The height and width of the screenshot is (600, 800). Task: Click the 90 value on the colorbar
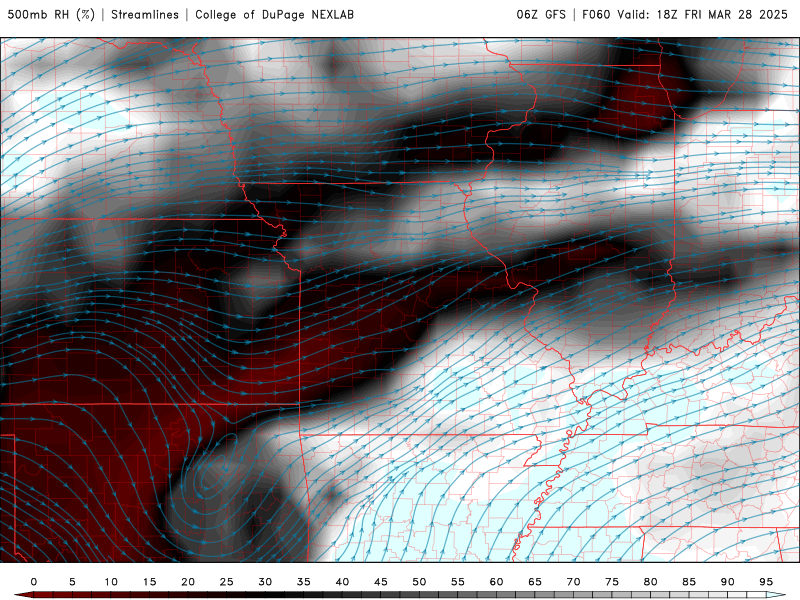[728, 582]
